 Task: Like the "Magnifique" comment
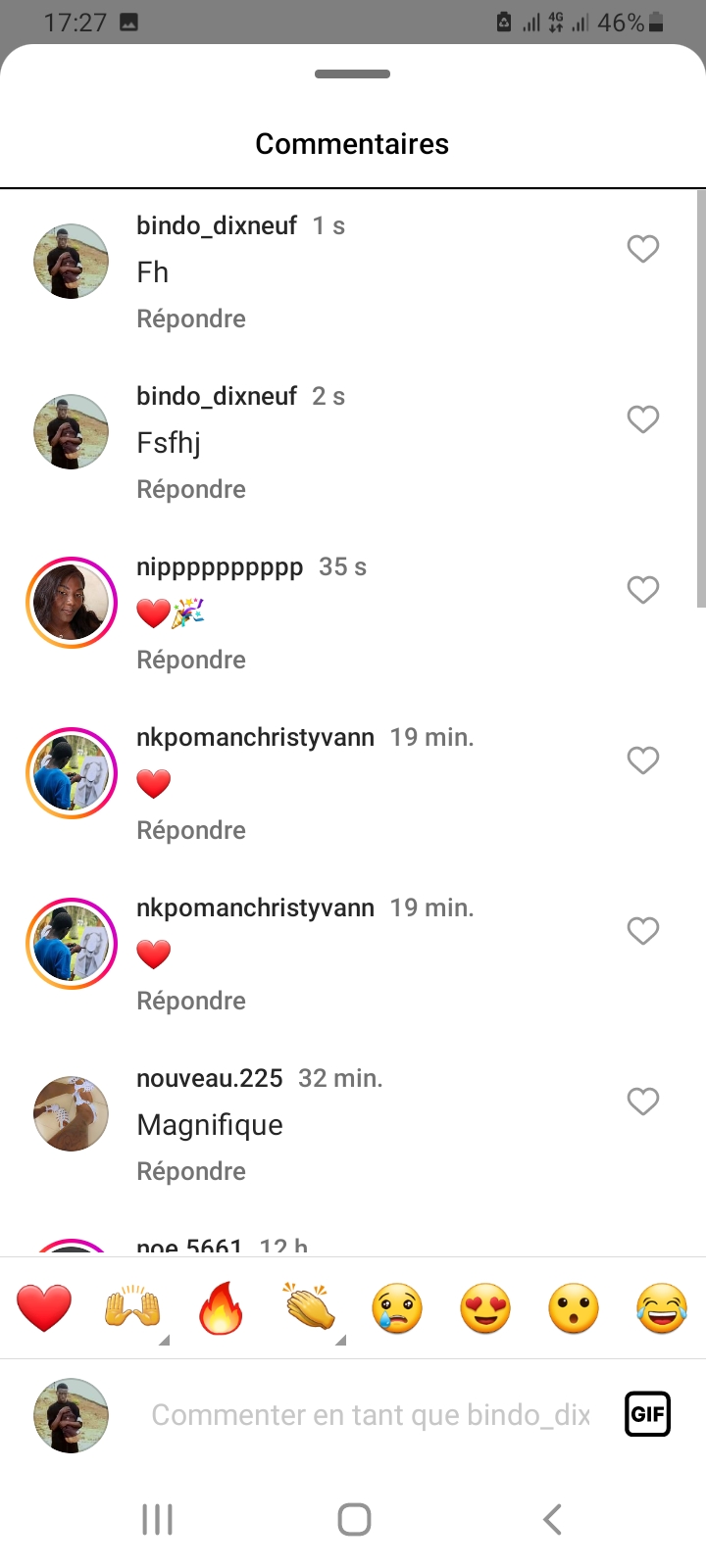tap(643, 1102)
